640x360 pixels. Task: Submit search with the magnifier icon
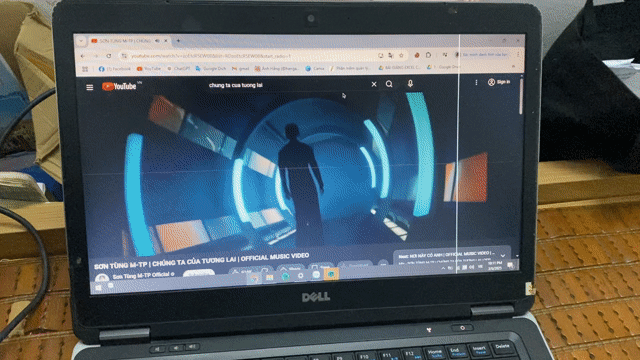389,84
